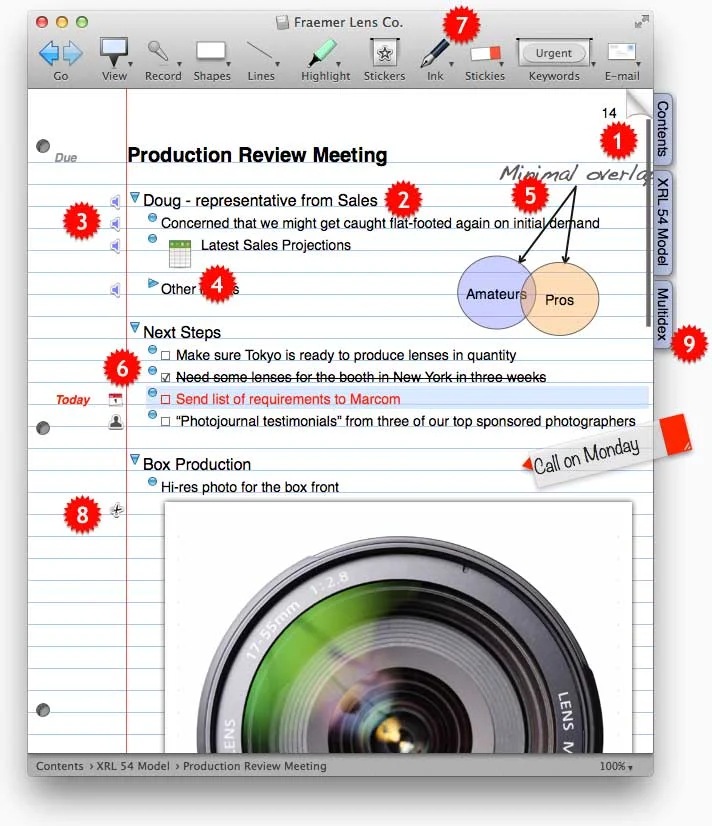The image size is (712, 826).
Task: Uncheck the Need some lenses checkbox
Action: [x=166, y=378]
